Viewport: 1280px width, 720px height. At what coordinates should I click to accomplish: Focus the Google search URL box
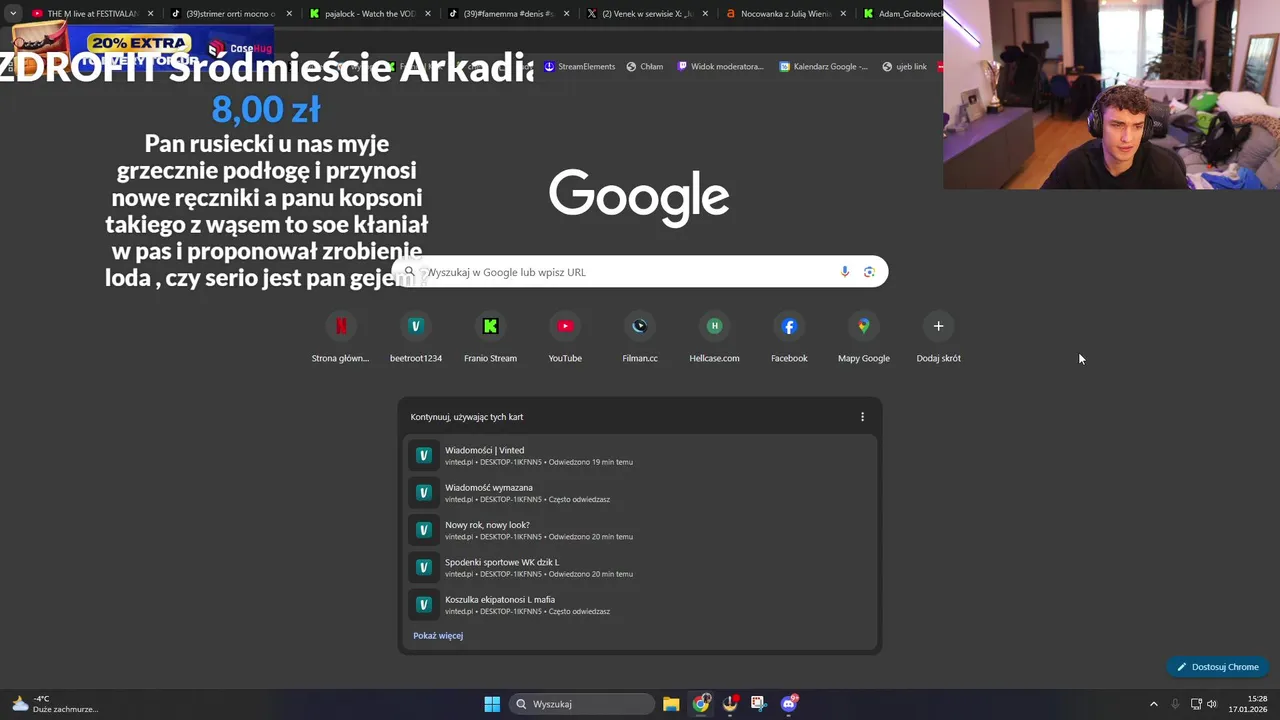coord(640,272)
